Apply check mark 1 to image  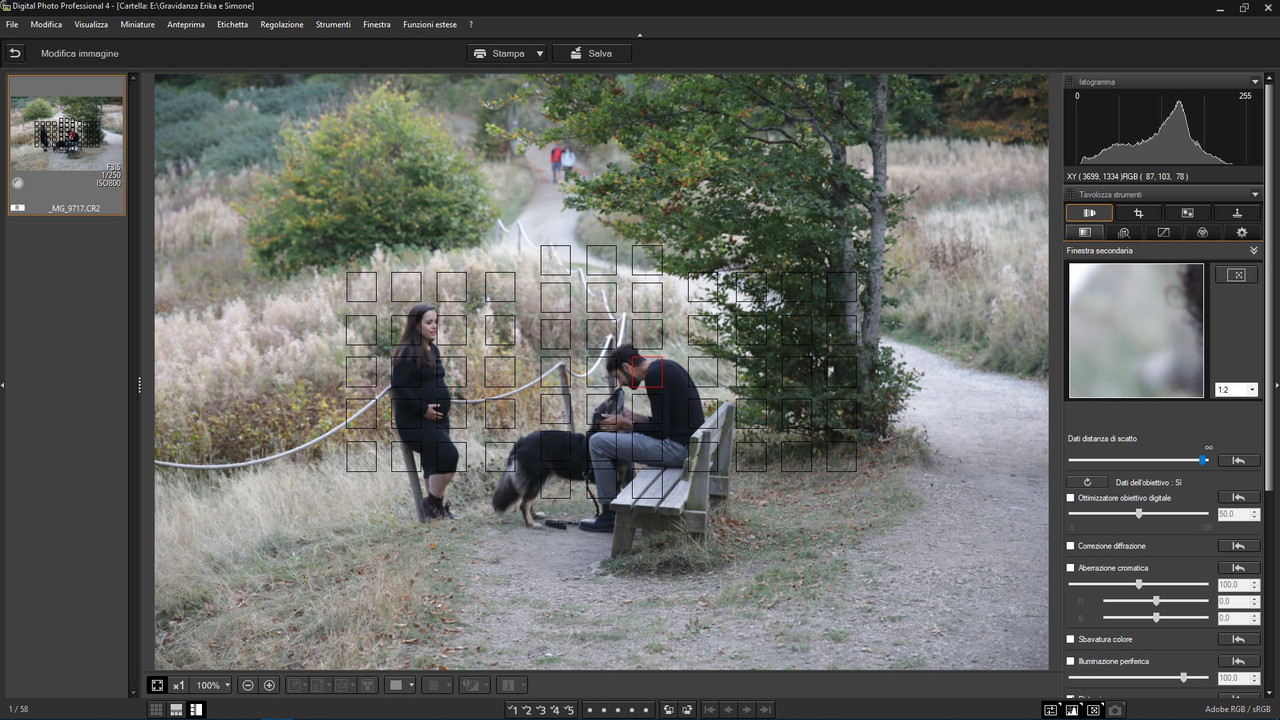(513, 710)
